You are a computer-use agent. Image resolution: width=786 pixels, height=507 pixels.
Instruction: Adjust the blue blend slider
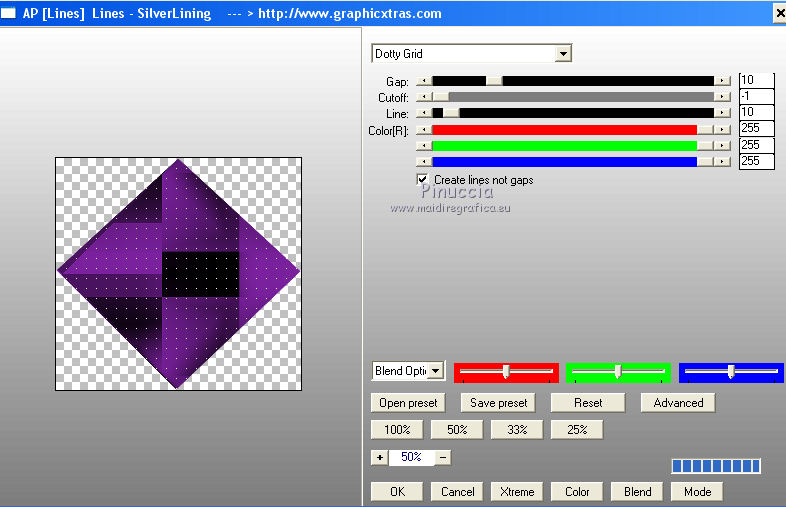(x=731, y=372)
